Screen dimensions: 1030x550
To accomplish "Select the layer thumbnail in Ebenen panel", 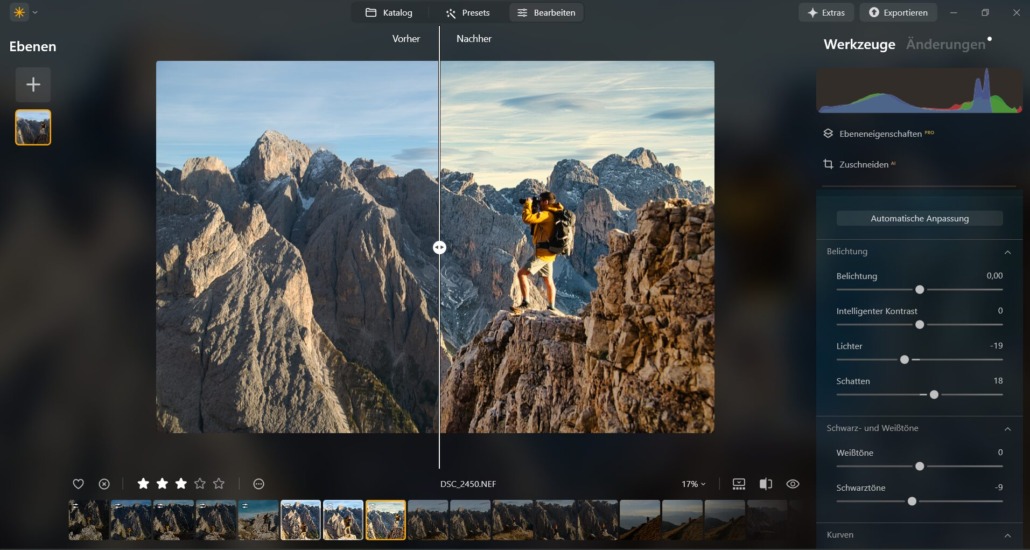I will (33, 127).
